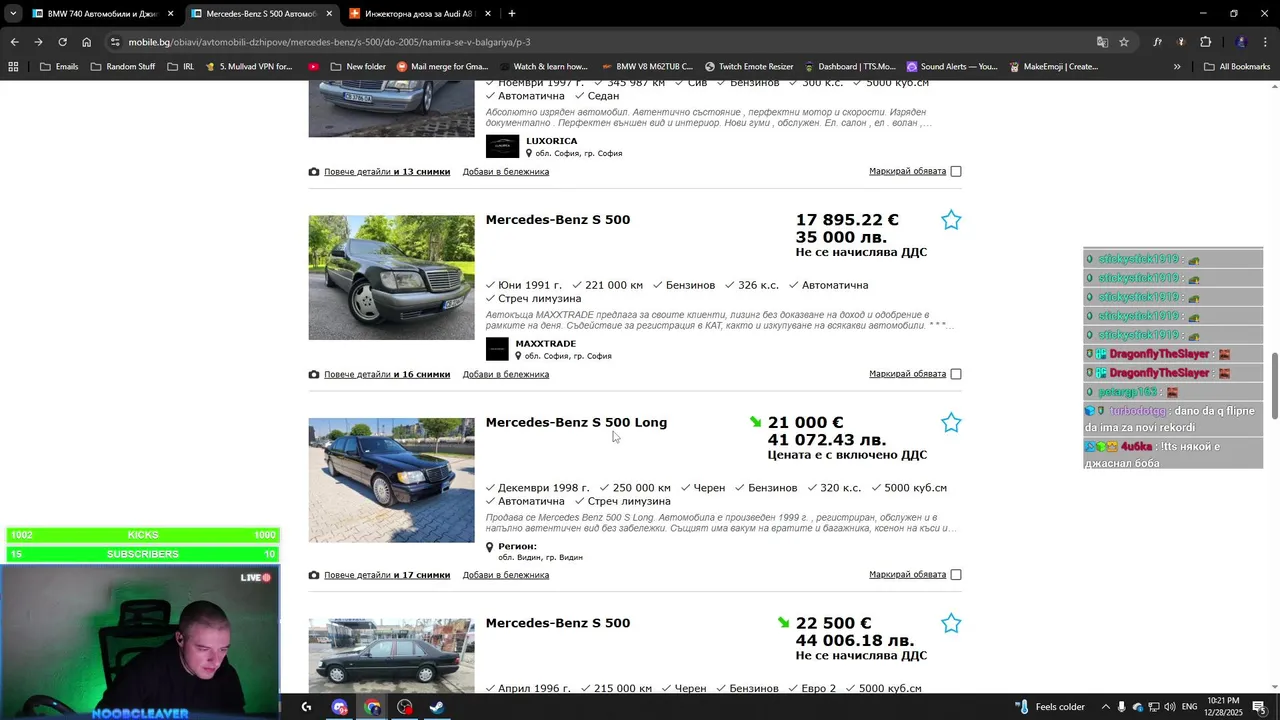
Task: Open the MakeEmoji bookmark
Action: 1054,67
